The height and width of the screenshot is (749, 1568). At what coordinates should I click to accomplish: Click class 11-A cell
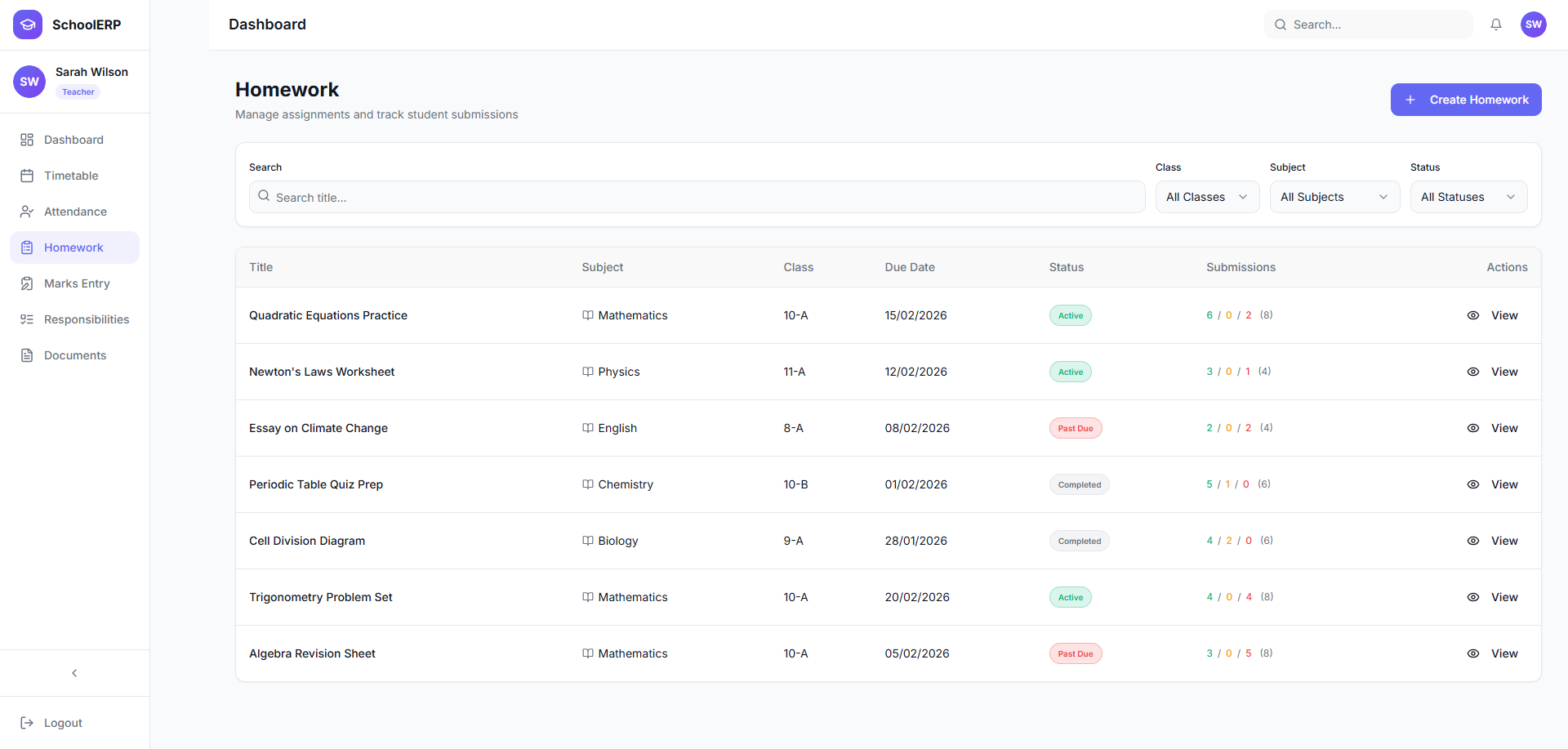pos(795,372)
